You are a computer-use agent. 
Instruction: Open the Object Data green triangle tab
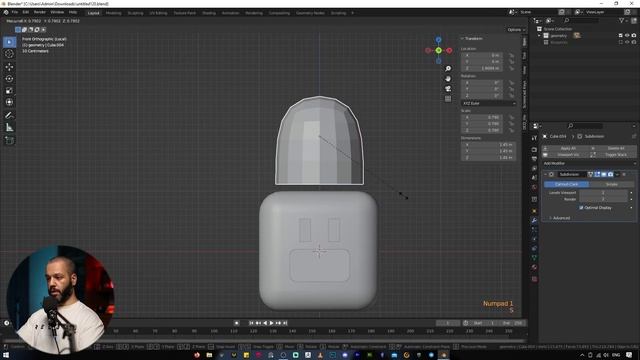(x=534, y=258)
